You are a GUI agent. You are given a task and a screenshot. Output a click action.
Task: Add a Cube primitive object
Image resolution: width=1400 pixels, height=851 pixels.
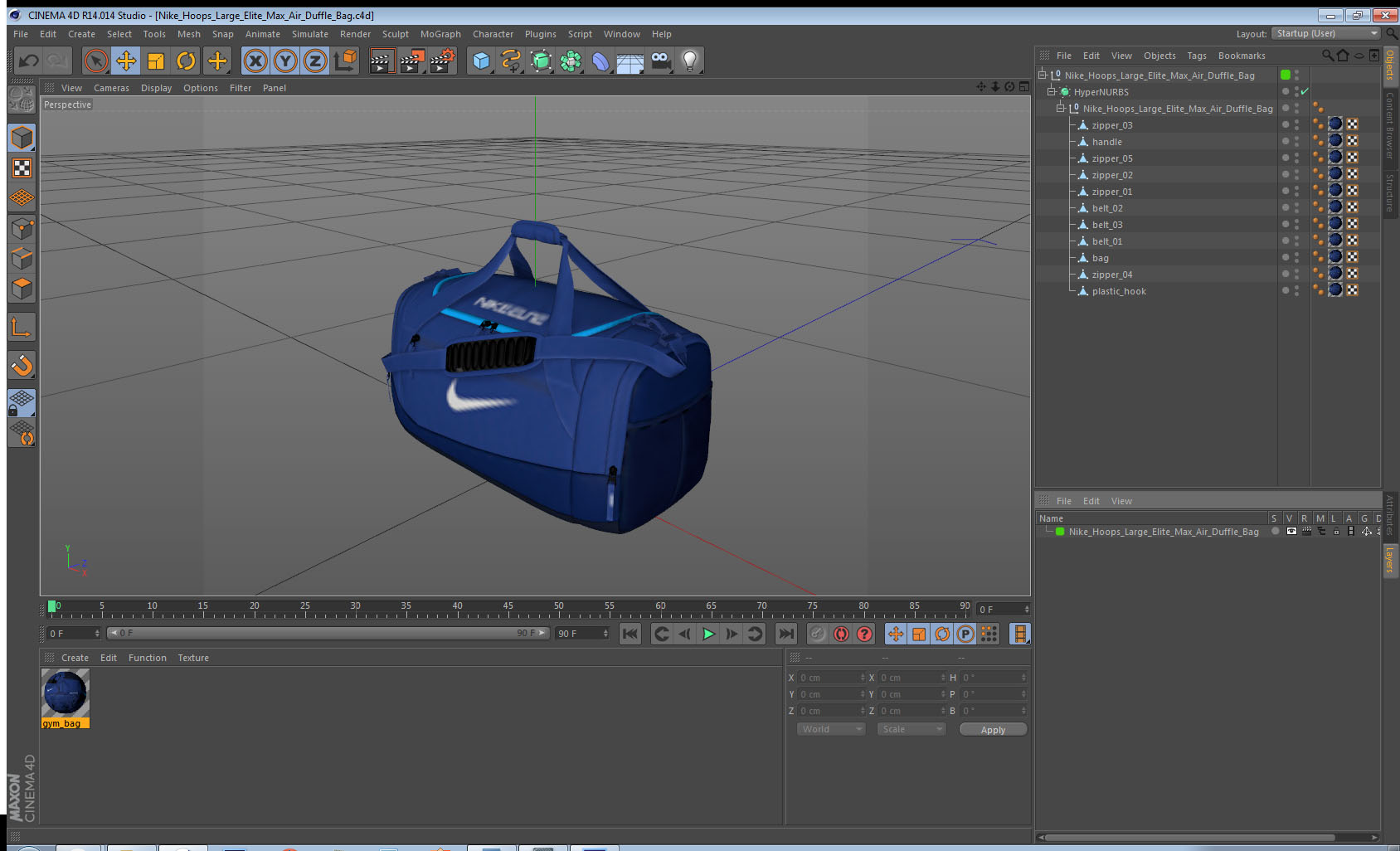coord(481,61)
